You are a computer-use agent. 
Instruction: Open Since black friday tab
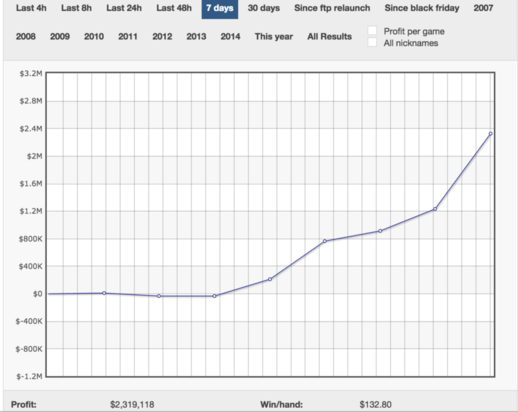coord(422,8)
